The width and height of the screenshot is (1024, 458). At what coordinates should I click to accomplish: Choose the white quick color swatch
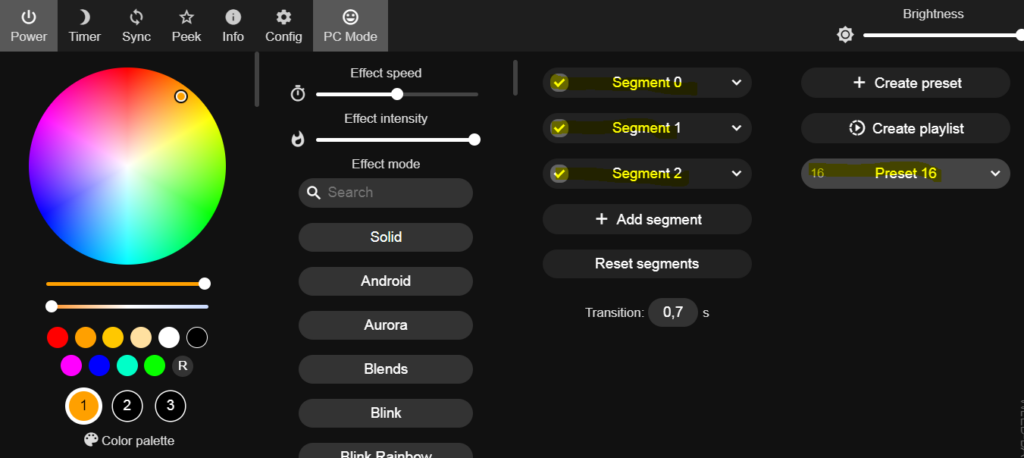point(169,338)
